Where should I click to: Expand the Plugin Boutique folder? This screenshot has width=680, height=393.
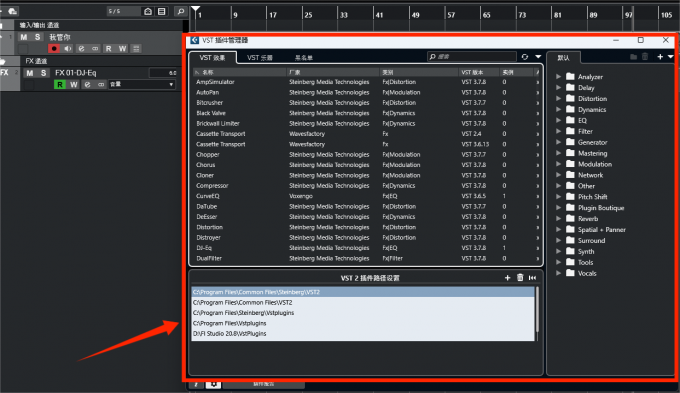click(559, 208)
